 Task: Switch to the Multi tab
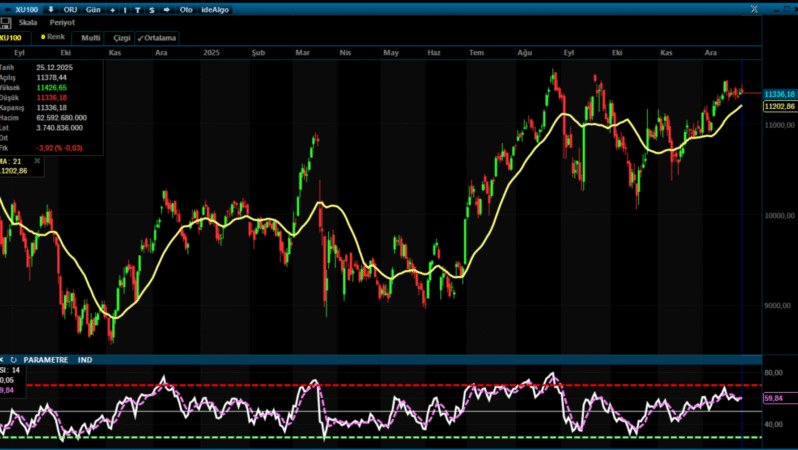tap(90, 37)
